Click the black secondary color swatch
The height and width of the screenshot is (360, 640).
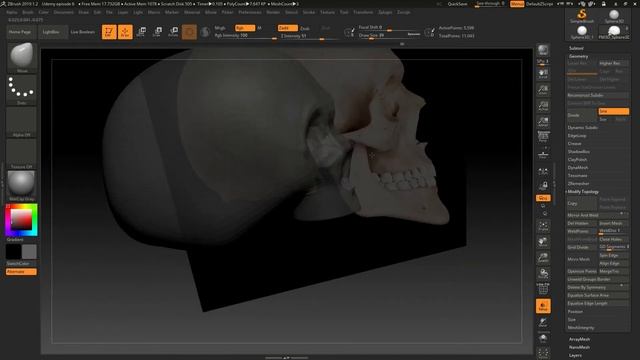pos(13,252)
